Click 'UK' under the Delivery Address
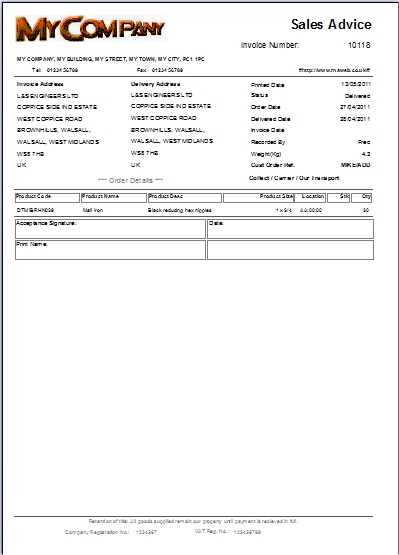Viewport: 399px width, 555px height. [x=136, y=165]
